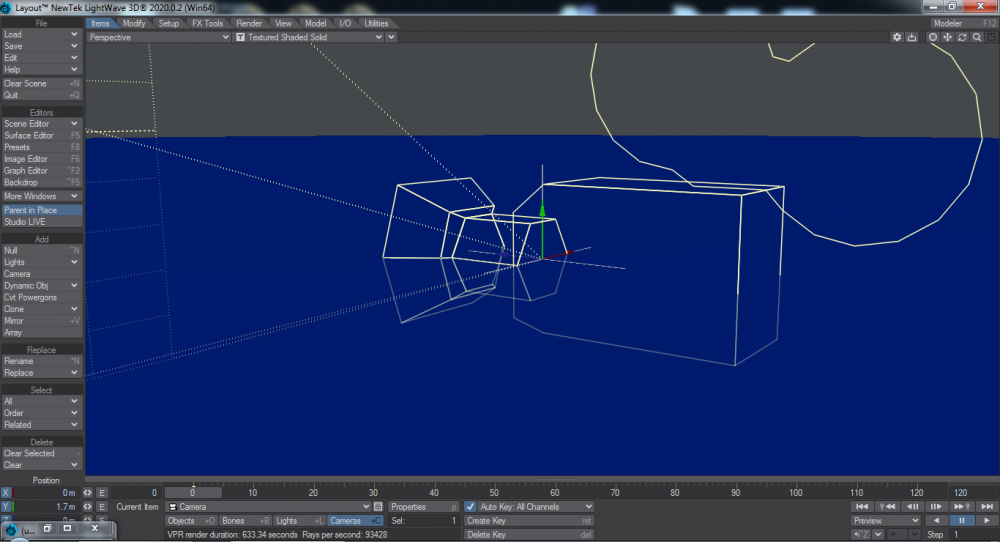Toggle the Y position envelope E button
Screen dimensions: 1000x542
coord(101,507)
